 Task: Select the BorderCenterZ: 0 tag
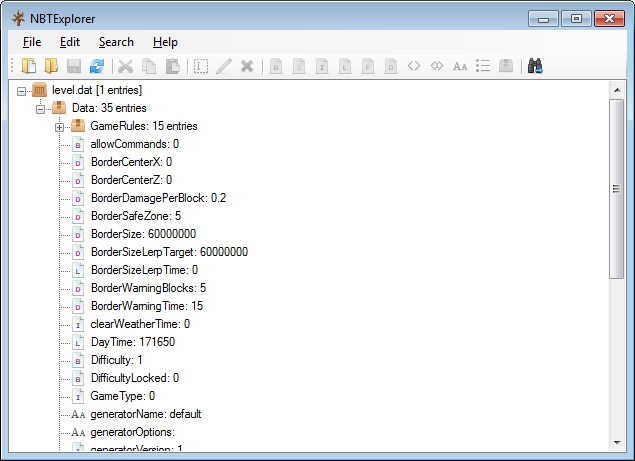click(x=131, y=180)
